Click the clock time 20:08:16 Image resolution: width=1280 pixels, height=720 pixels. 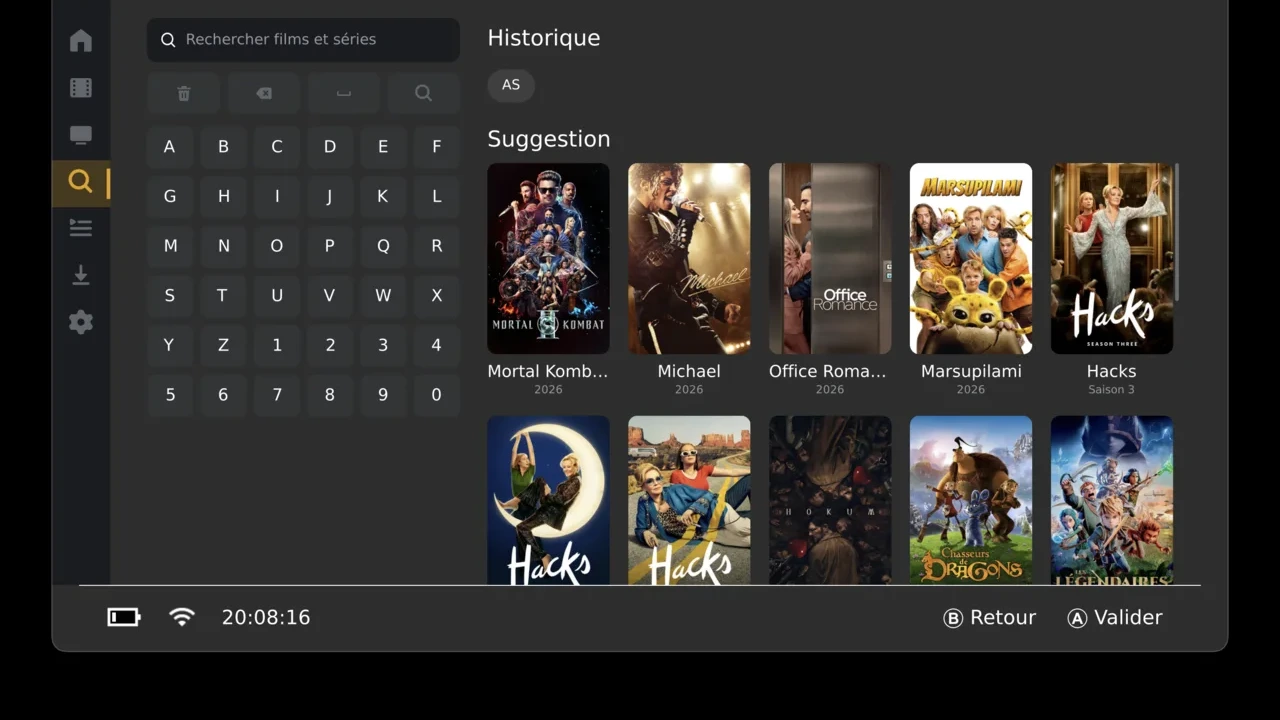(x=266, y=617)
